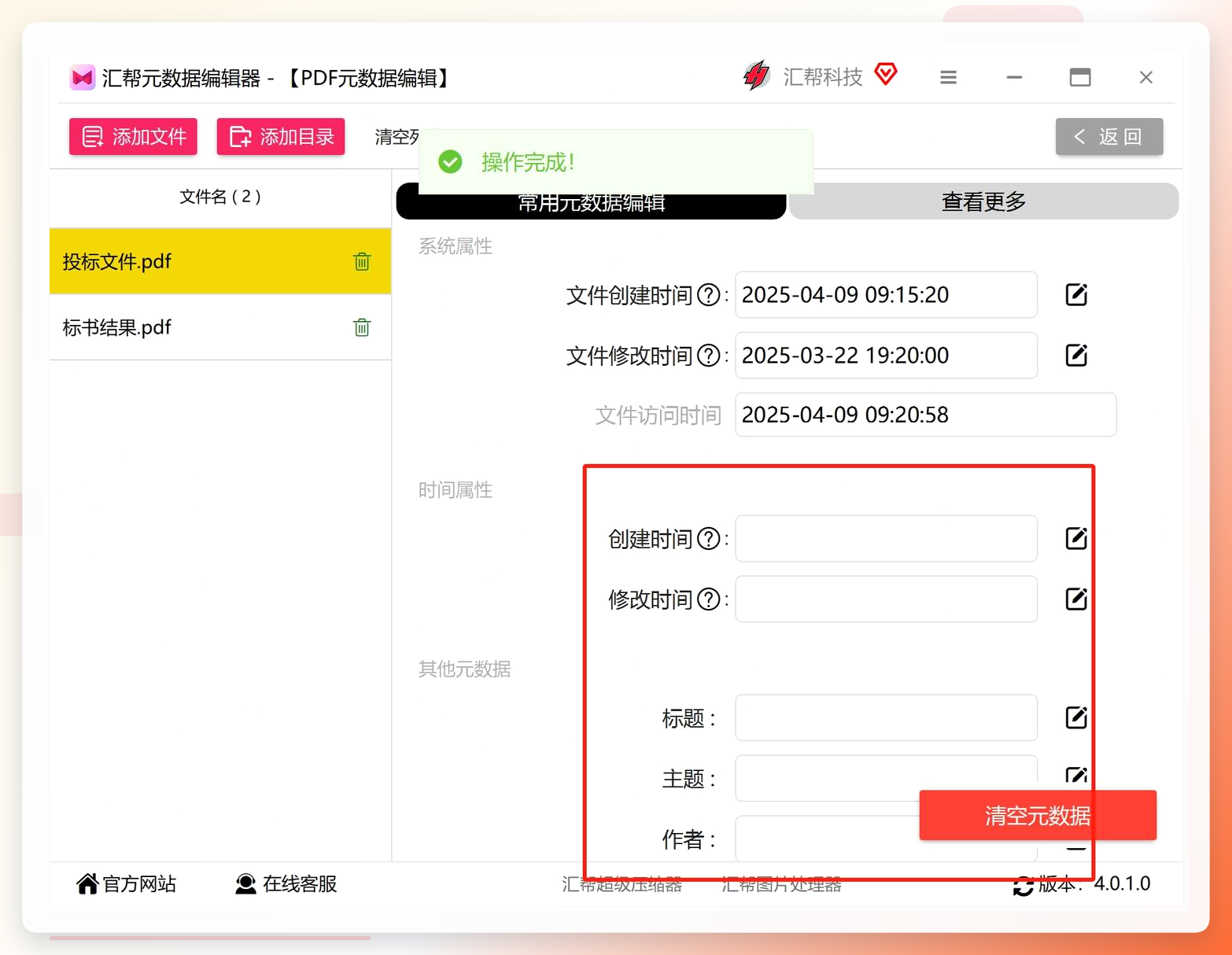The height and width of the screenshot is (955, 1232).
Task: Show help for 文件修改时间
Action: coord(709,356)
